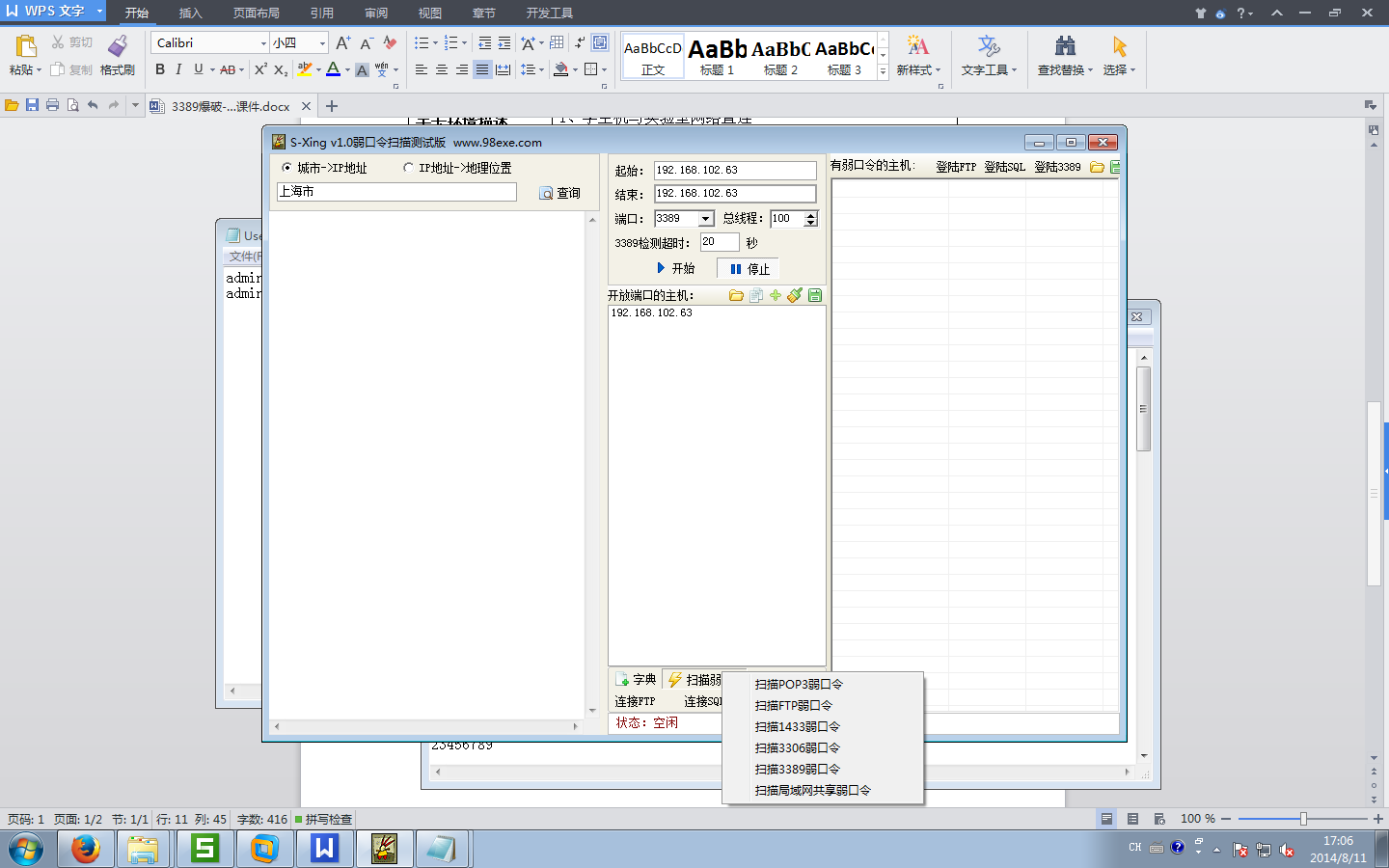This screenshot has height=868, width=1389.
Task: Open WPS Writer icon in taskbar
Action: (x=325, y=849)
